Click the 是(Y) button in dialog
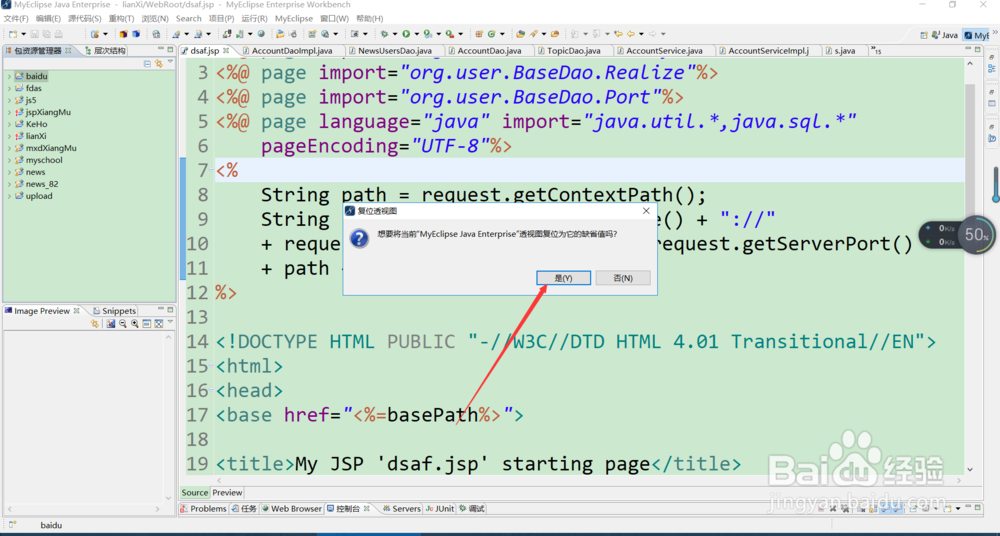Image resolution: width=1000 pixels, height=536 pixels. pyautogui.click(x=563, y=278)
